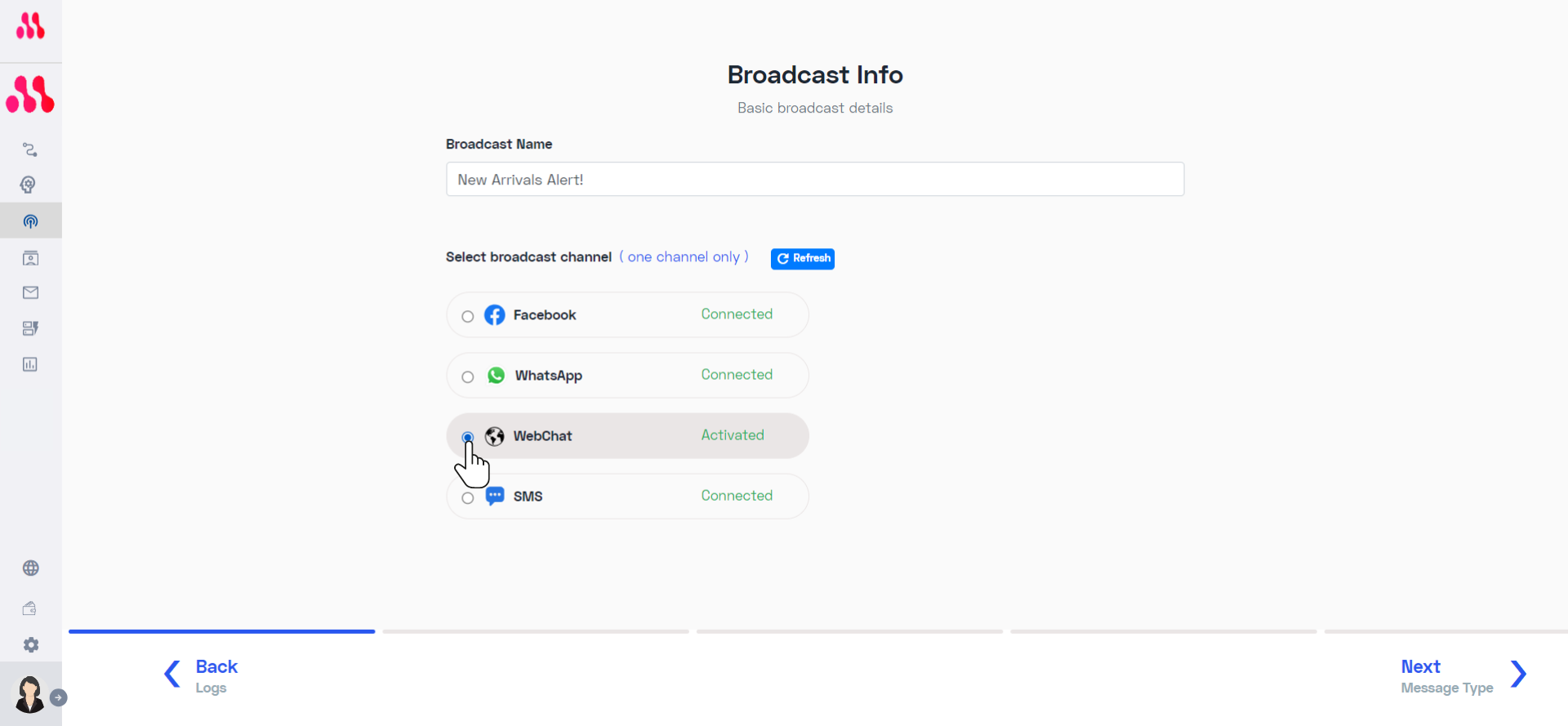Open the globe icon in sidebar
1568x726 pixels.
(x=31, y=568)
